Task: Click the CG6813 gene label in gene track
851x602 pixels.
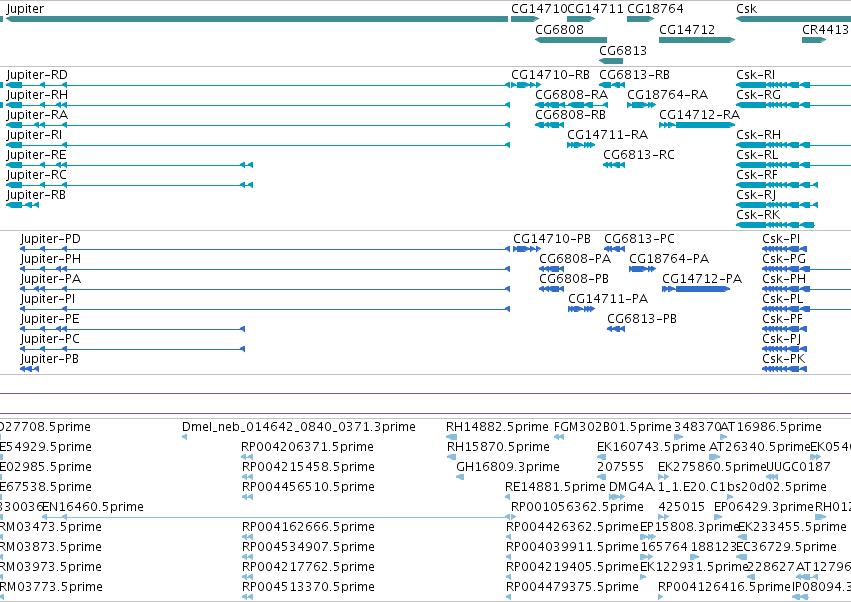Action: (x=623, y=50)
